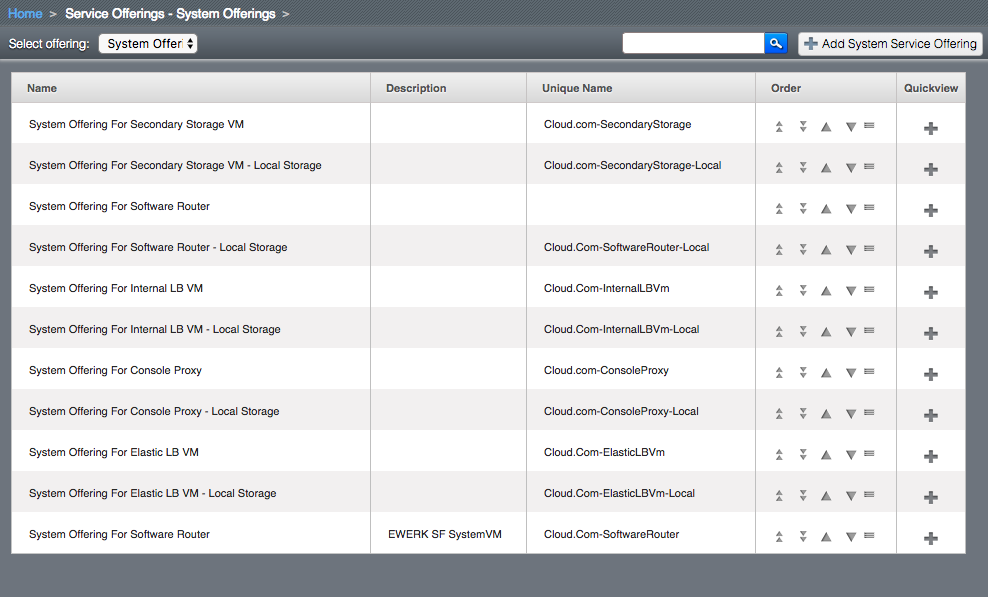Screen dimensions: 988x597
Task: Go to the Home breadcrumb link
Action: [25, 13]
